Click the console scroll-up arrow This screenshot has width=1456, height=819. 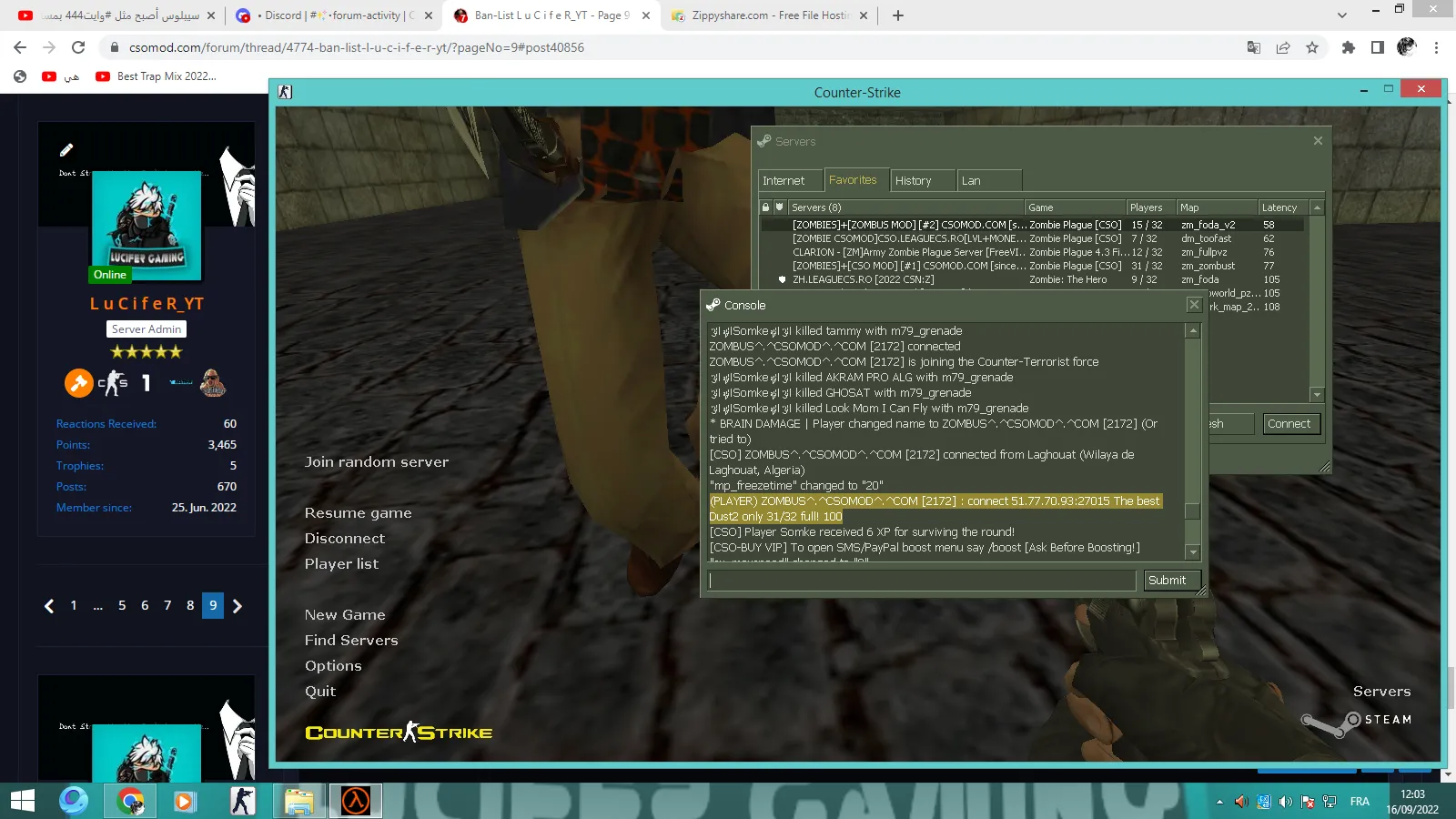coord(1192,331)
